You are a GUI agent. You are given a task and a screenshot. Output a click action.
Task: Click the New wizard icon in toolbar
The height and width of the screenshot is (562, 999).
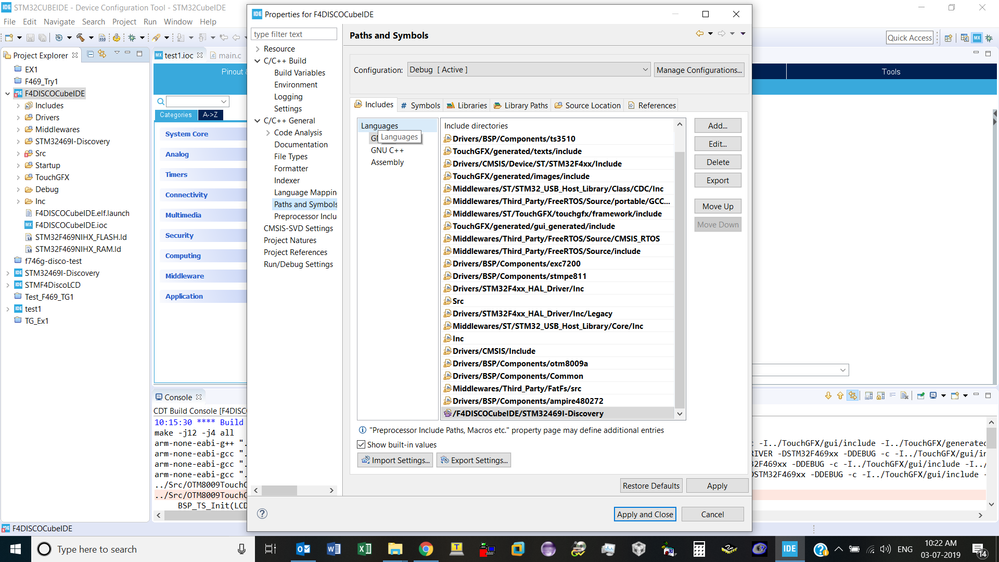tap(9, 38)
